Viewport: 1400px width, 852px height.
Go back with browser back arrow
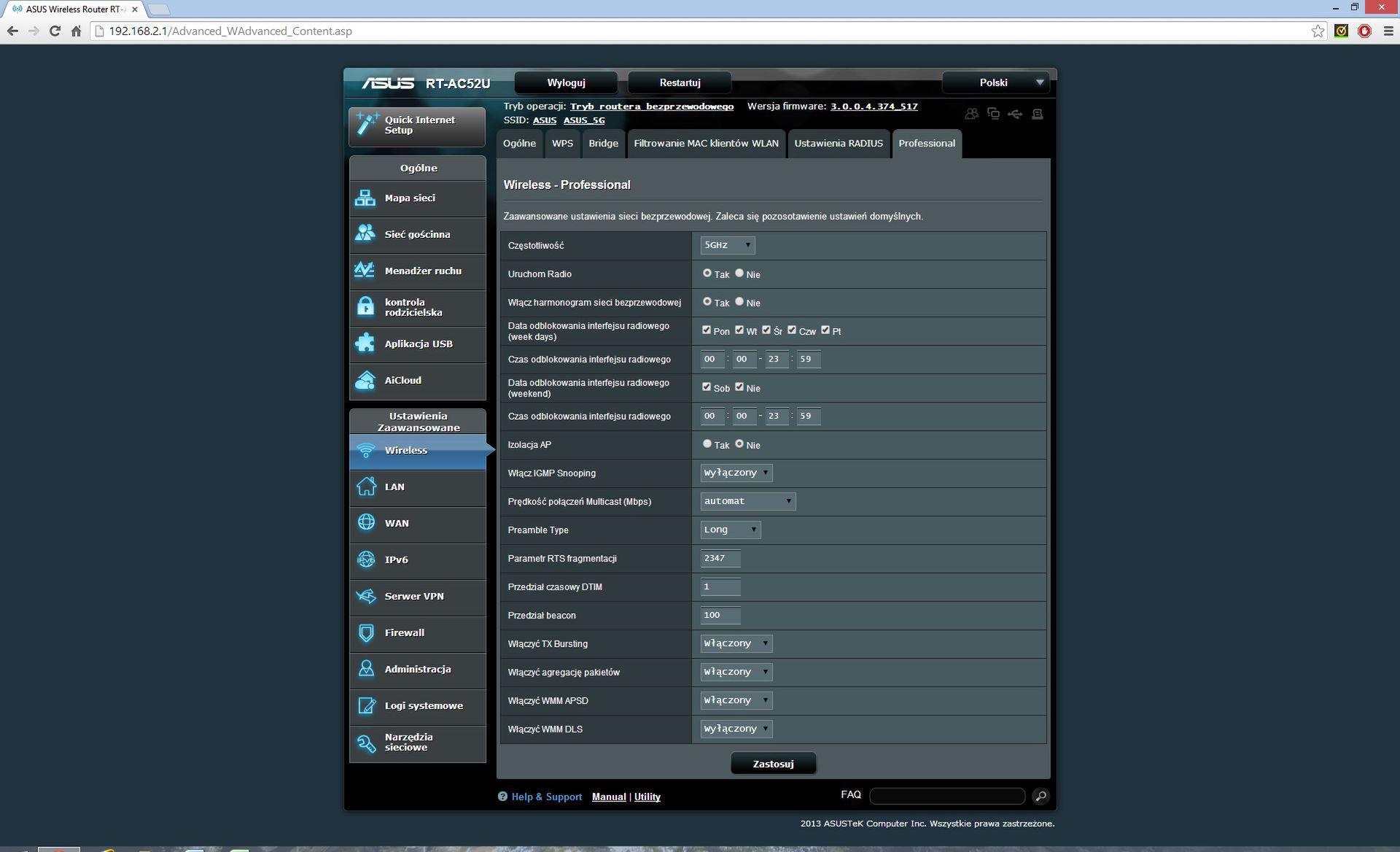click(12, 31)
